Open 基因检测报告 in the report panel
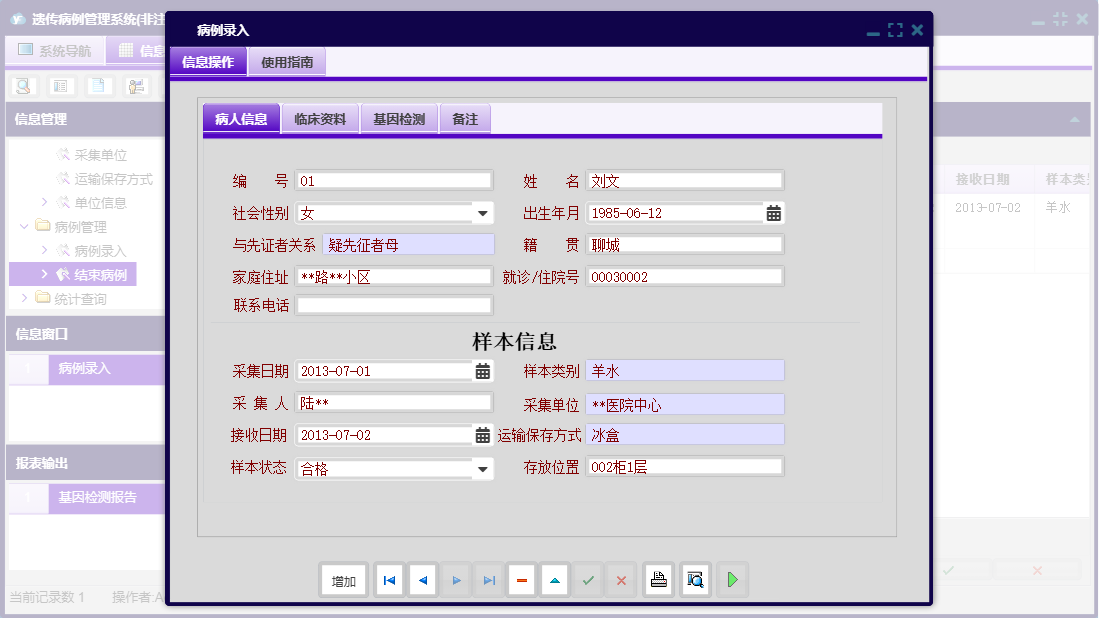 [97, 497]
